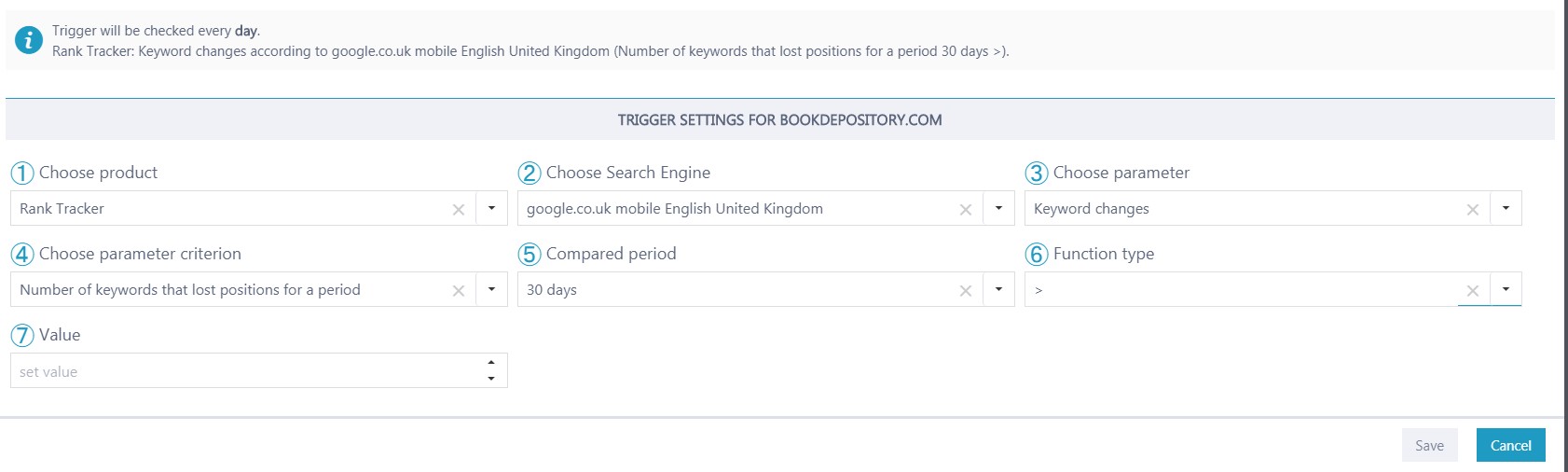Click the Trigger Settings header bar
The image size is (1568, 472).
tap(780, 119)
